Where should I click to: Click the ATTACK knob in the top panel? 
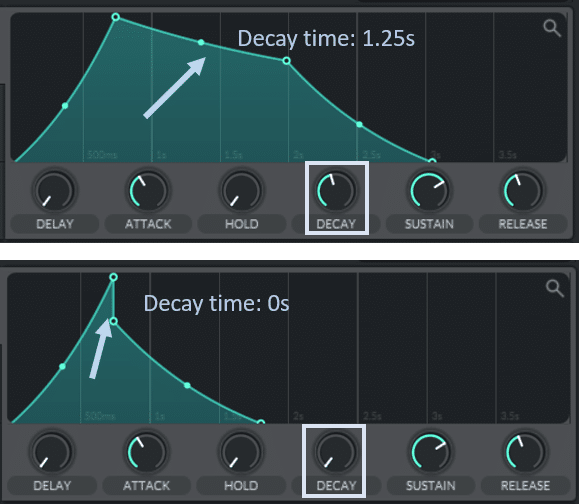pyautogui.click(x=148, y=191)
